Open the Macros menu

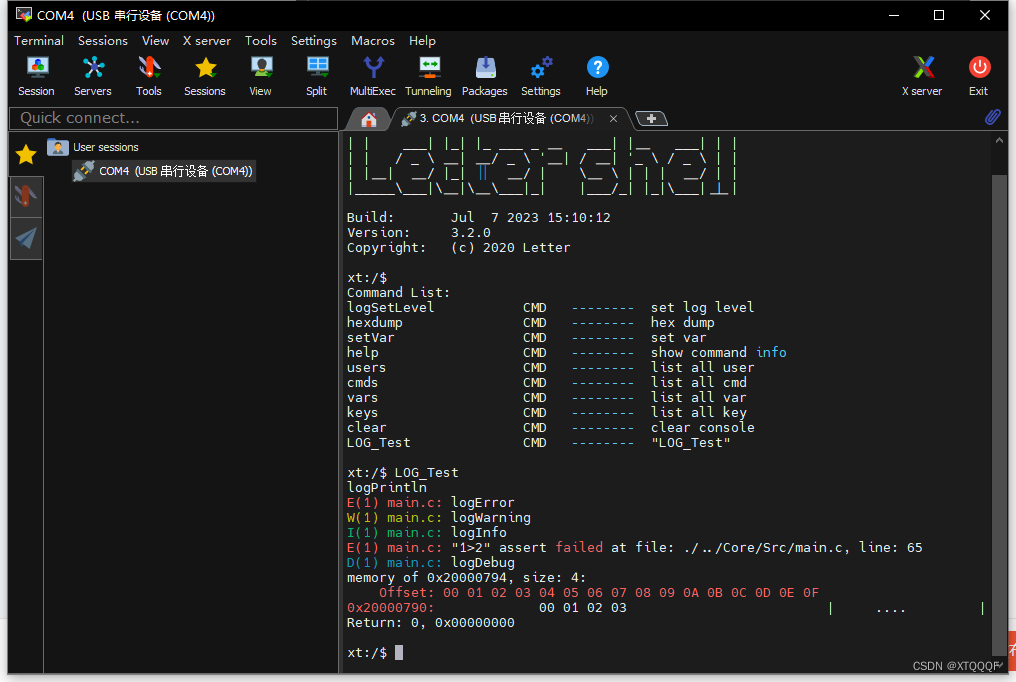click(x=372, y=41)
